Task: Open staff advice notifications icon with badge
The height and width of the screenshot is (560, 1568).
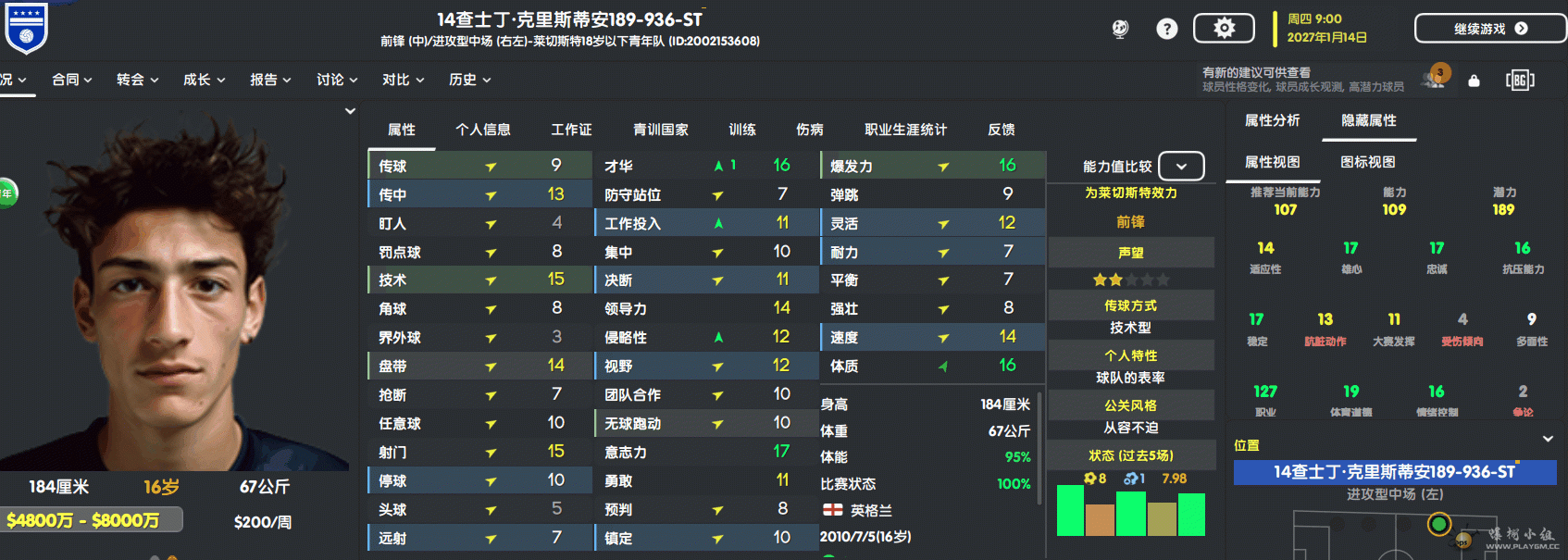Action: 1436,78
